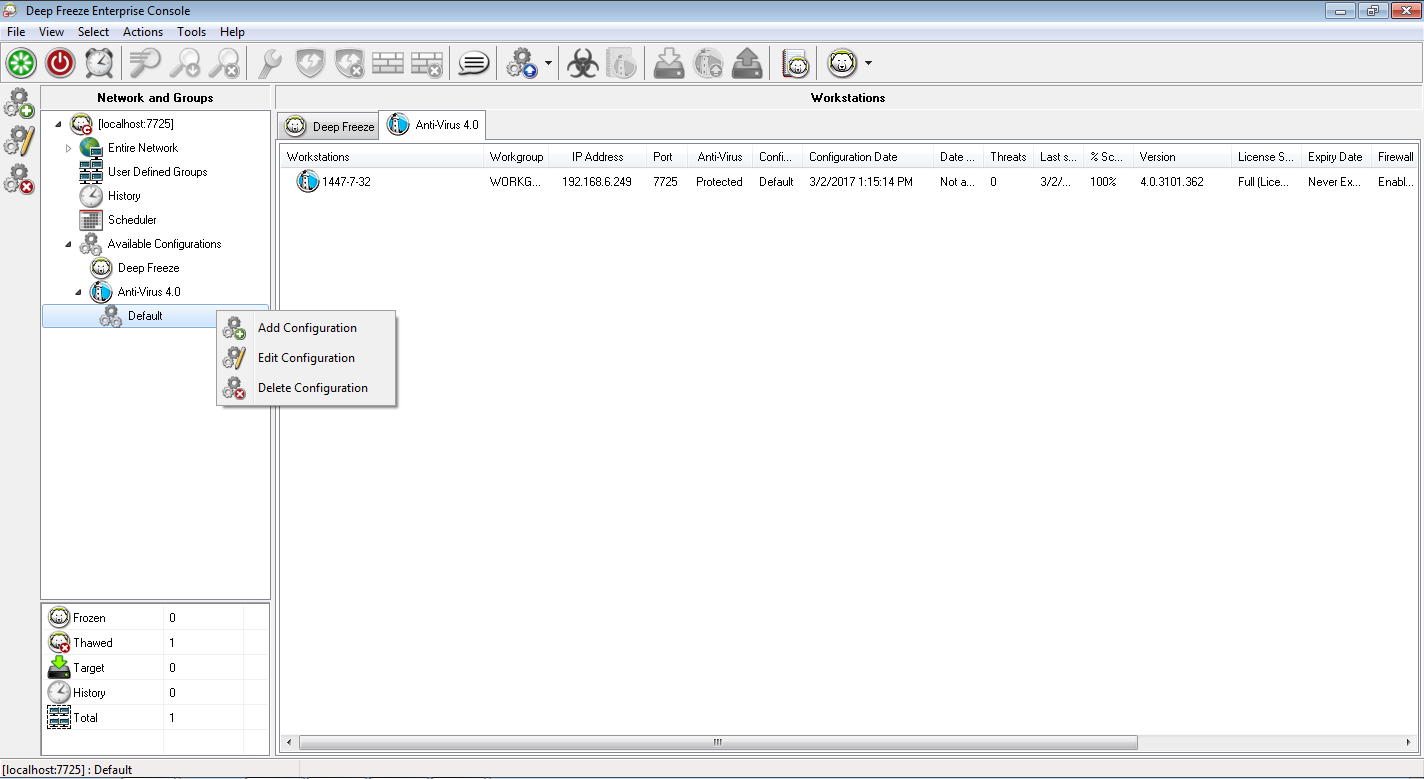The image size is (1424, 779).
Task: Click the wrench toolbar icon
Action: tap(270, 63)
